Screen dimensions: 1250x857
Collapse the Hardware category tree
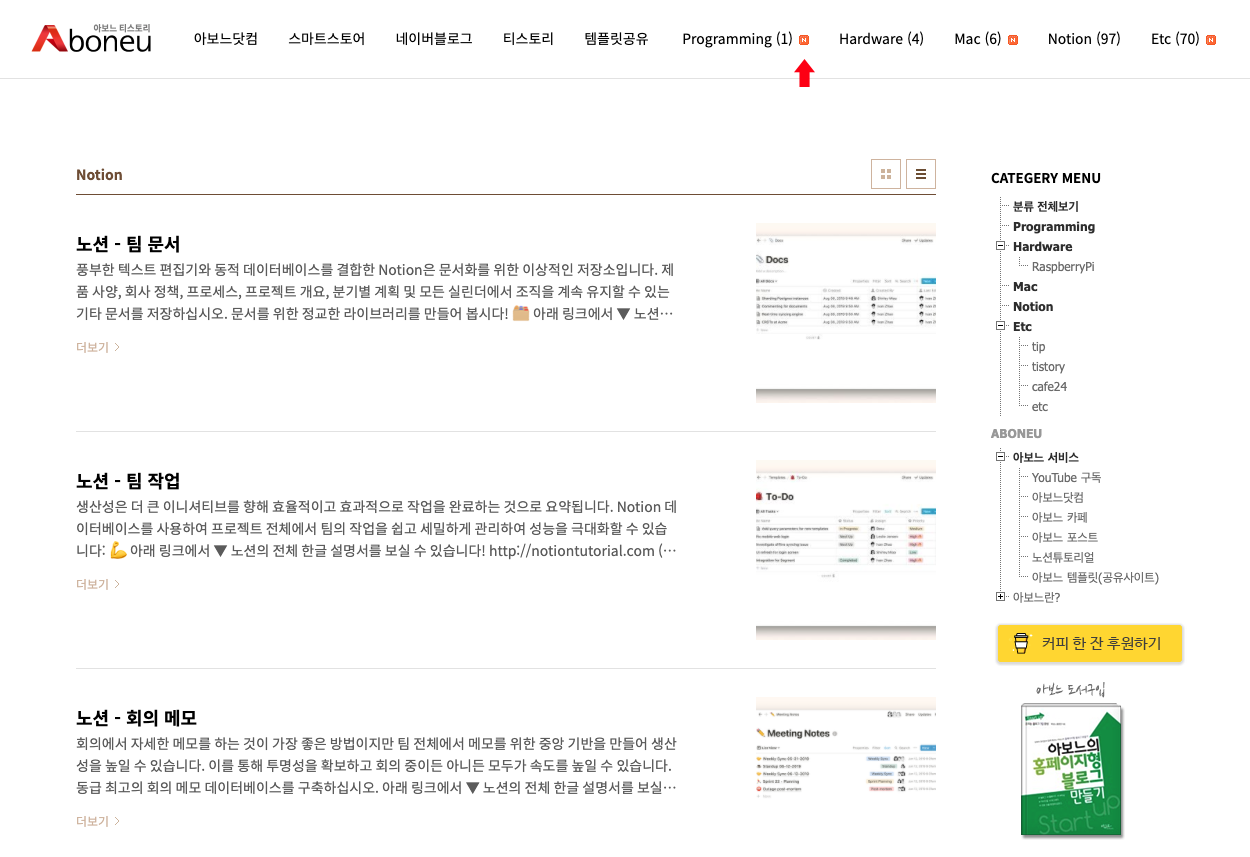tap(1000, 246)
